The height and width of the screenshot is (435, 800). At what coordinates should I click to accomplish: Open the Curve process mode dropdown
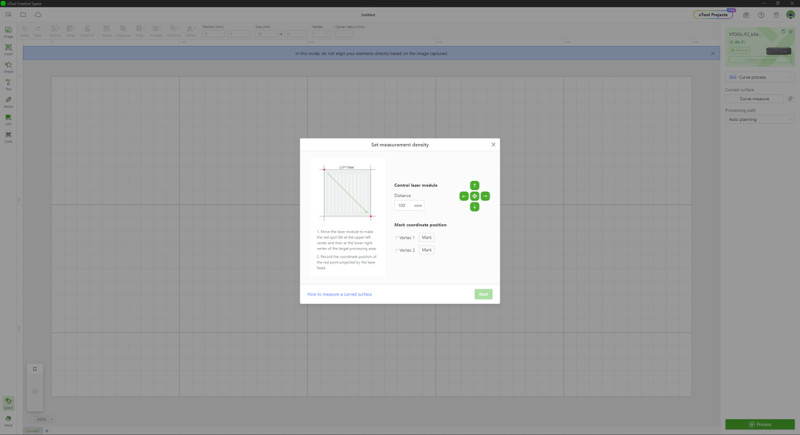760,77
